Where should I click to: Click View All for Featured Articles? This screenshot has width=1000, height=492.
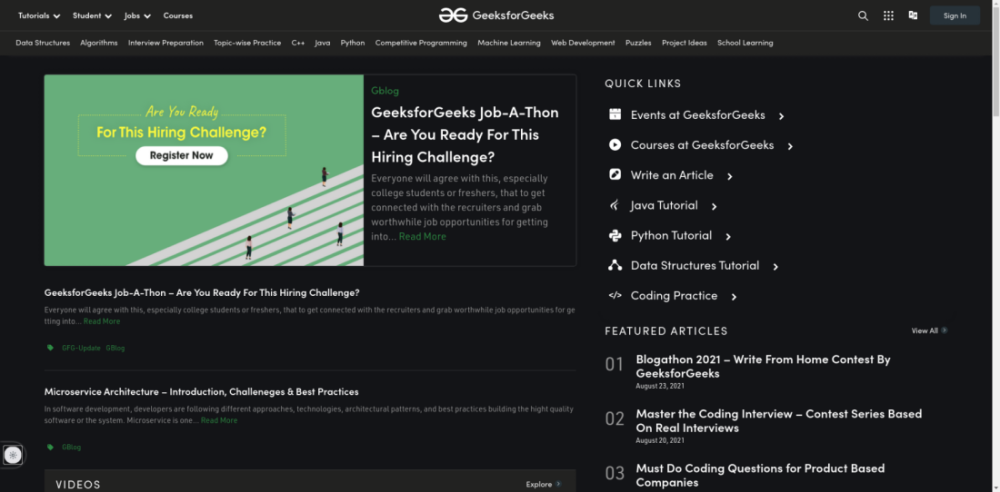[925, 331]
